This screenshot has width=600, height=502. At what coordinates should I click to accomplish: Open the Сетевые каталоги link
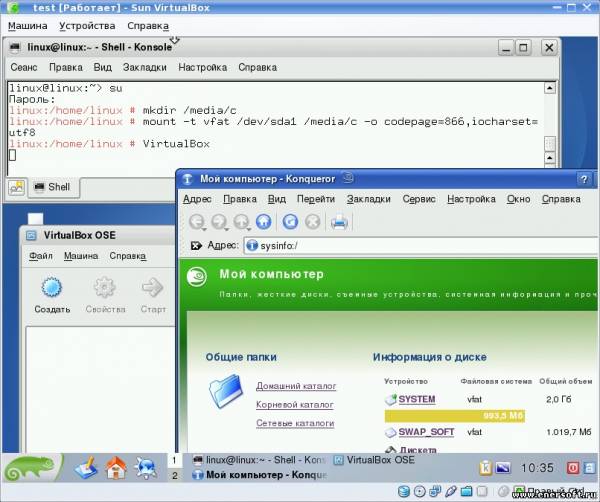[x=295, y=423]
